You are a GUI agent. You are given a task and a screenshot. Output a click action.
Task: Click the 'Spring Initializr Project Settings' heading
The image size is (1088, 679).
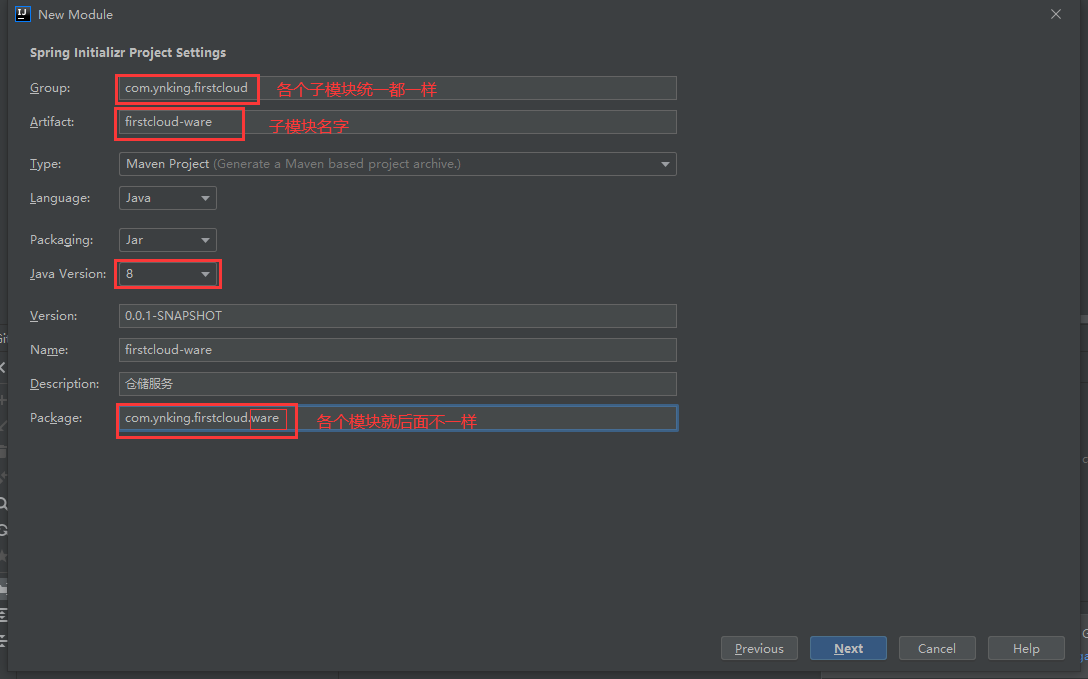point(128,53)
